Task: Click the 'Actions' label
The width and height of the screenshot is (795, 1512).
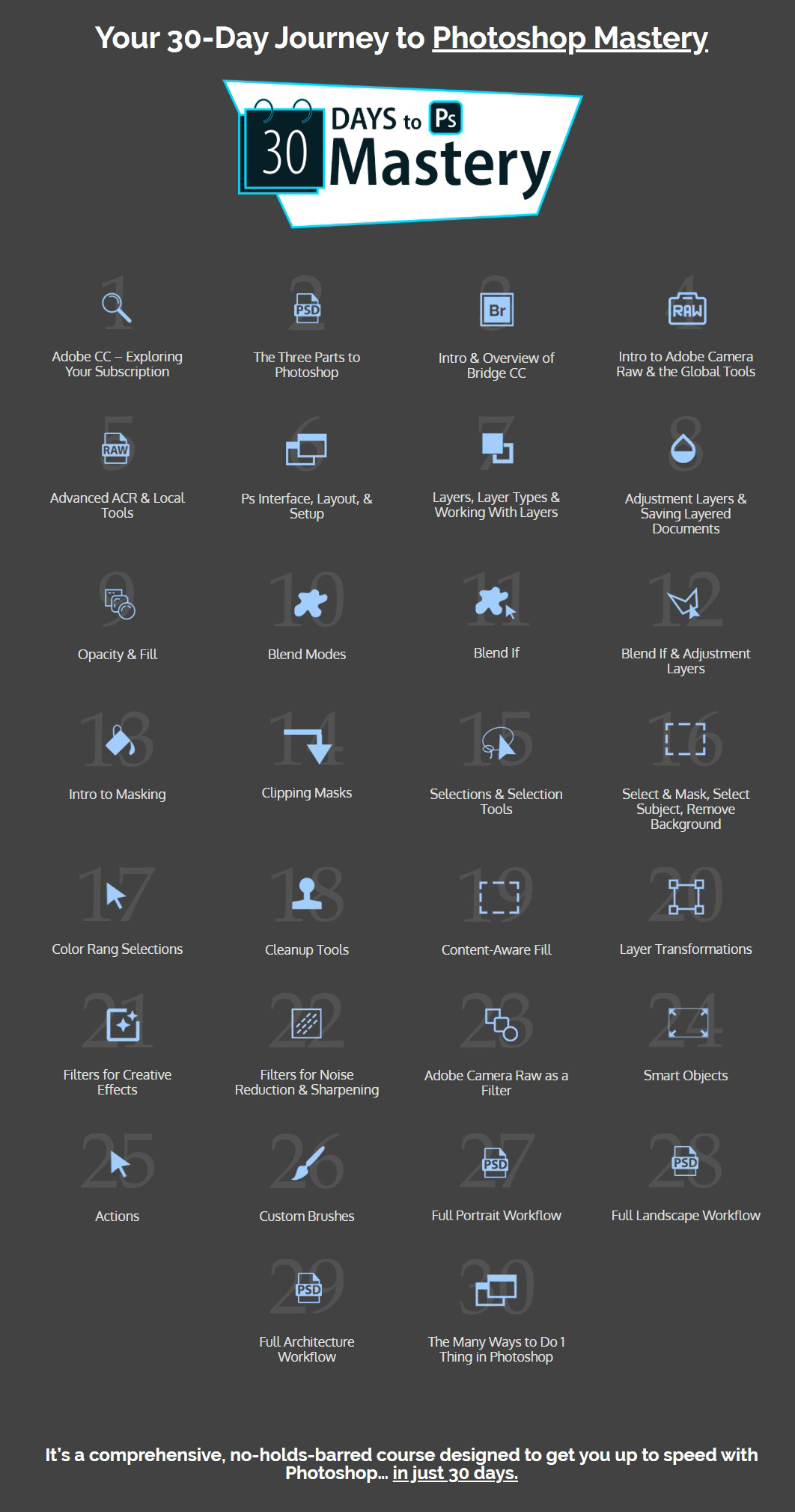Action: 118,1216
